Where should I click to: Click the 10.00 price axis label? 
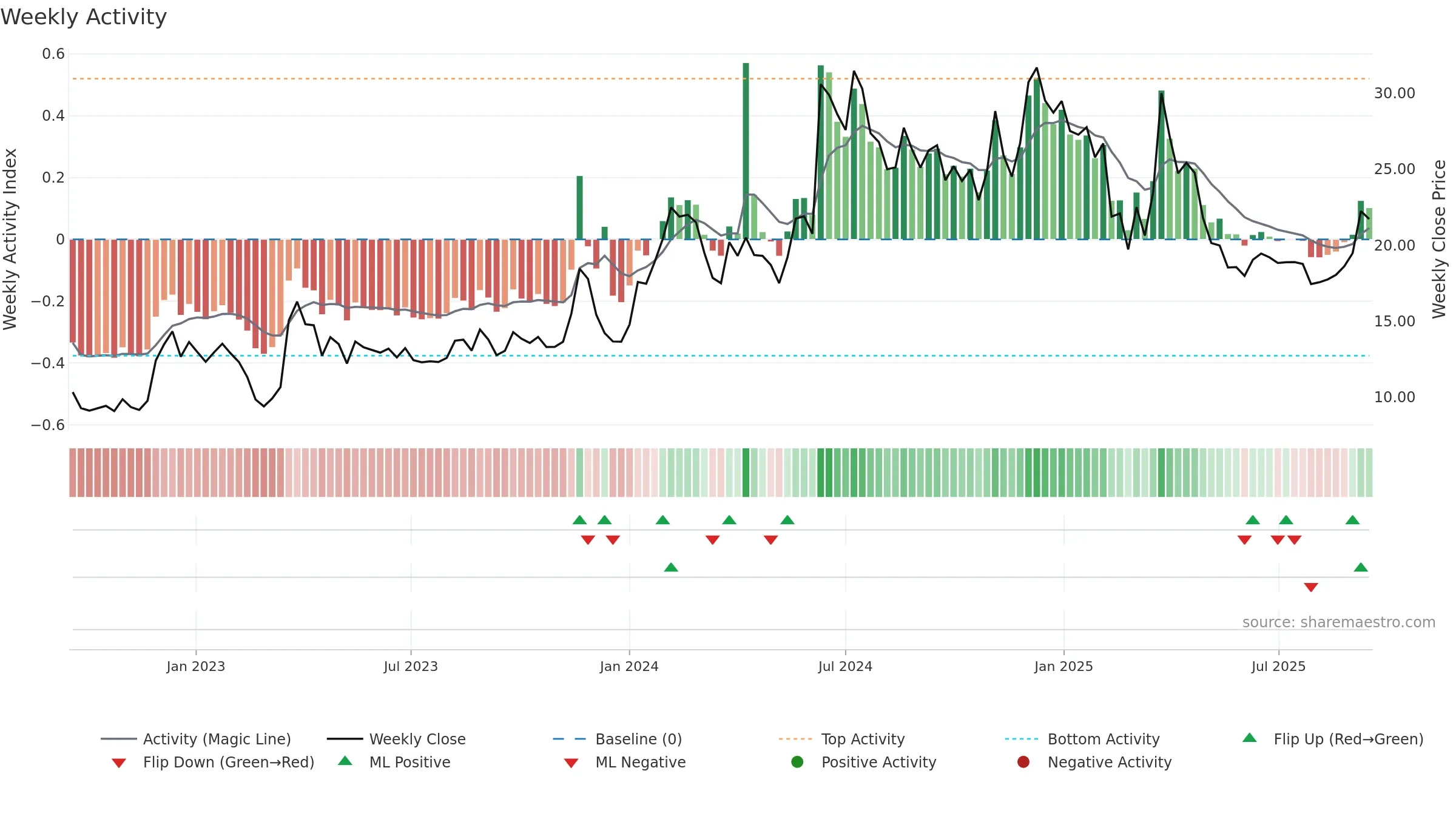click(x=1394, y=397)
